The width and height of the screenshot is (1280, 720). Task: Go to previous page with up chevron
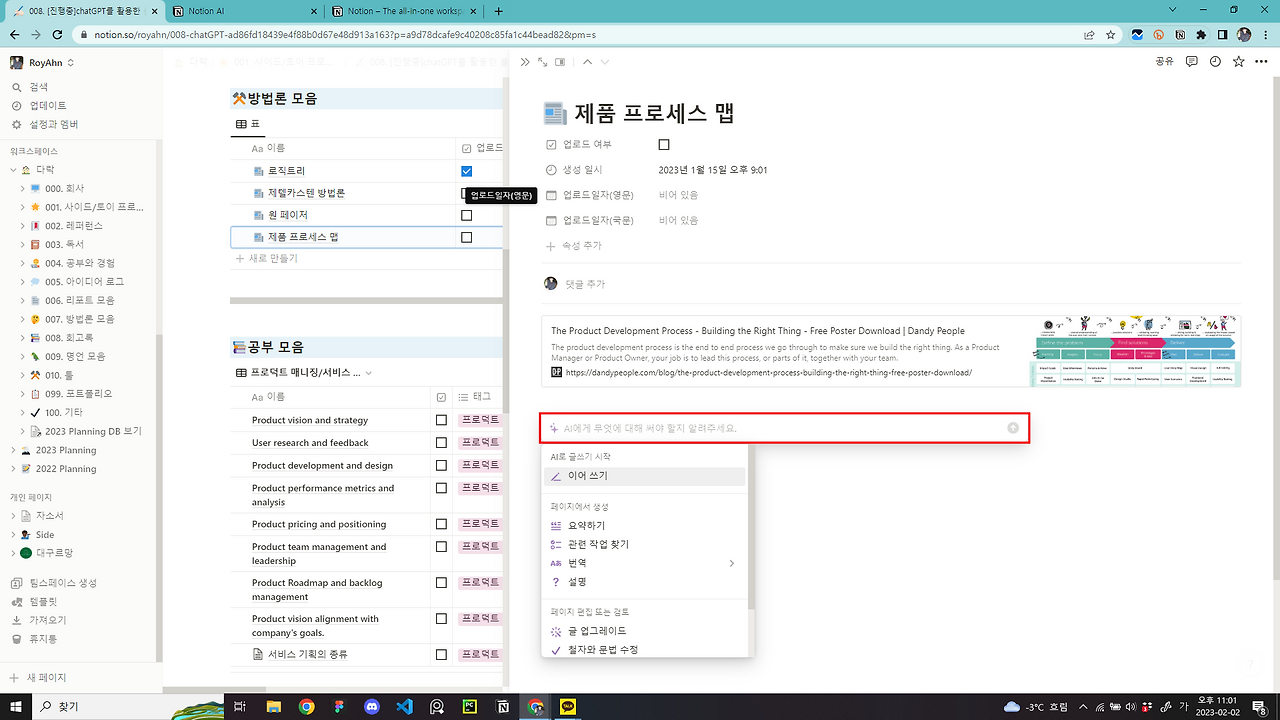click(587, 62)
